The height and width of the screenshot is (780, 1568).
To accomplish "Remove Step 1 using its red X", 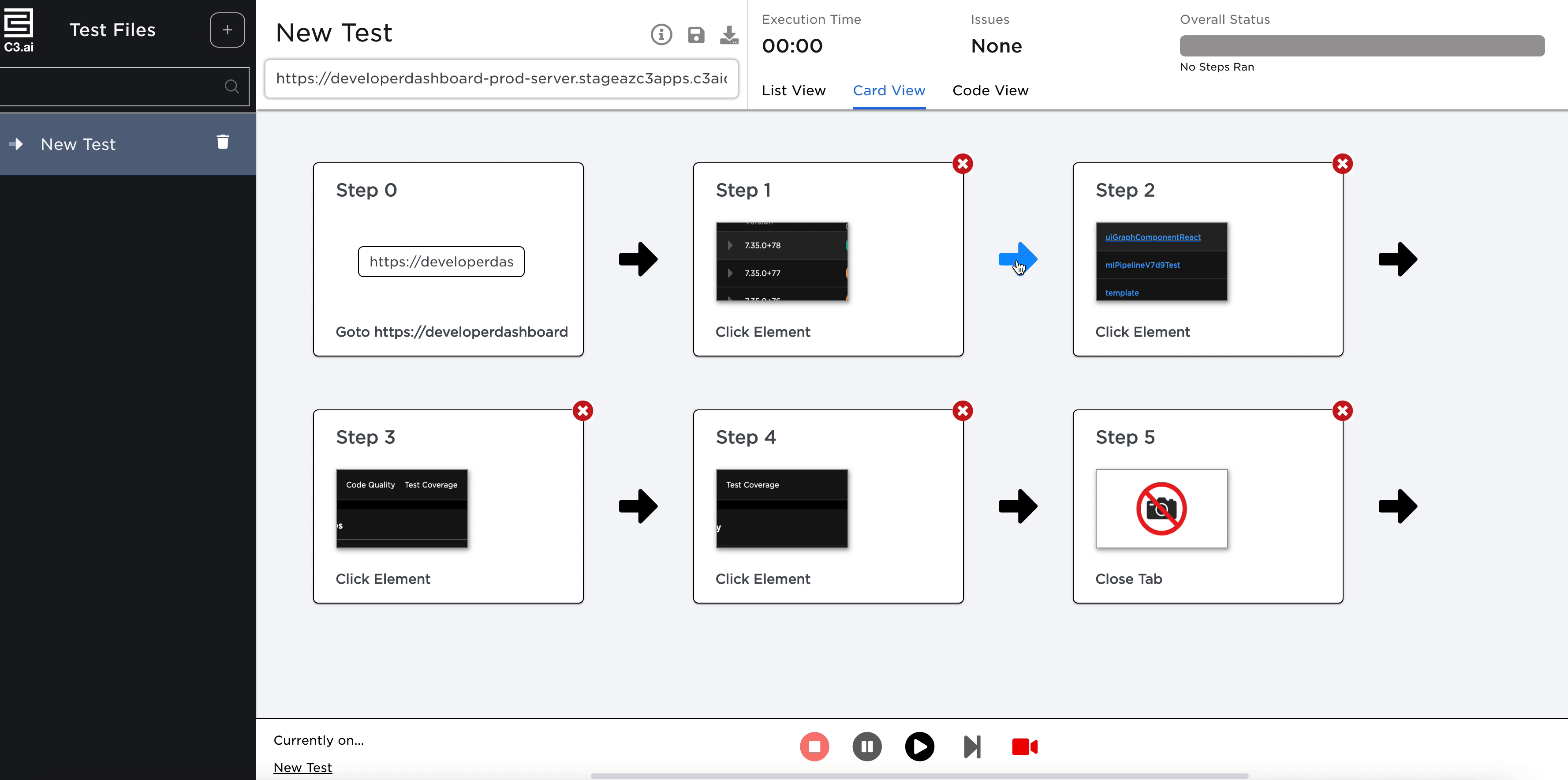I will 963,163.
